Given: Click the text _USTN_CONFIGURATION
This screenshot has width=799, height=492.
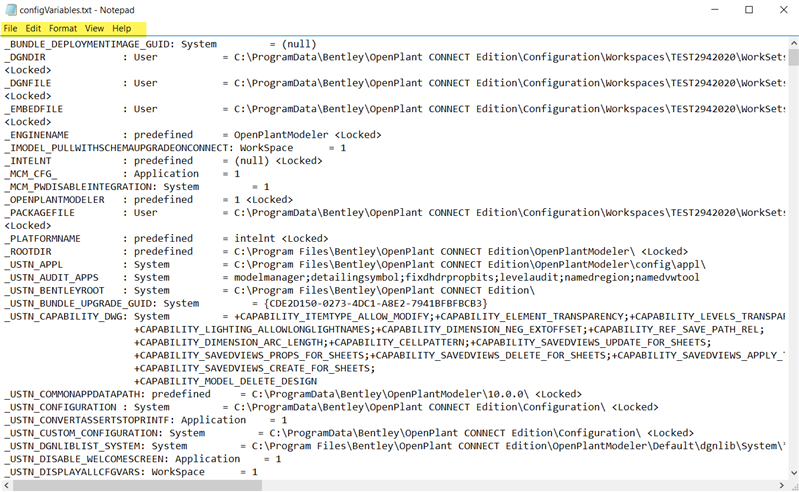Looking at the screenshot, I should (x=60, y=407).
